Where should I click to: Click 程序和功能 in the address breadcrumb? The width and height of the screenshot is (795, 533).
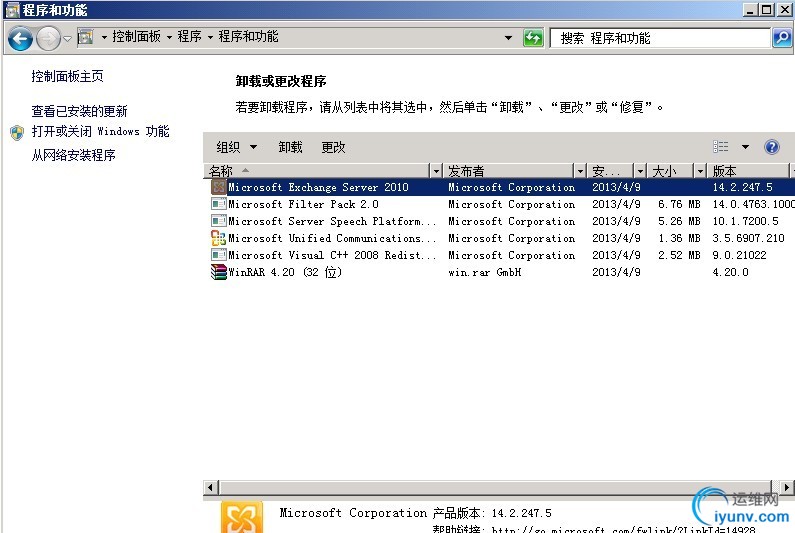[248, 37]
